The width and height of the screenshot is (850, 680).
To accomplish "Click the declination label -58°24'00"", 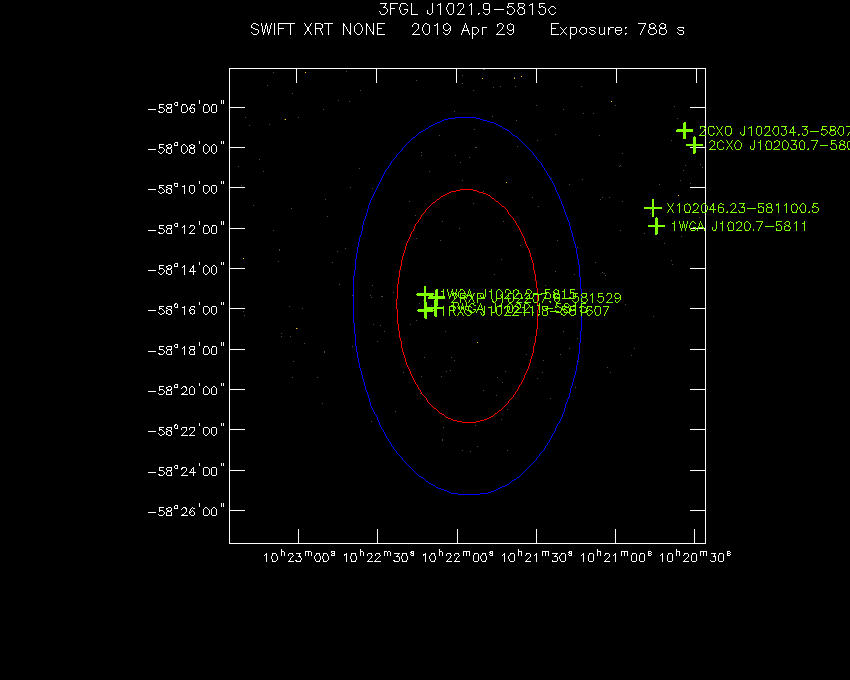I will coord(186,471).
